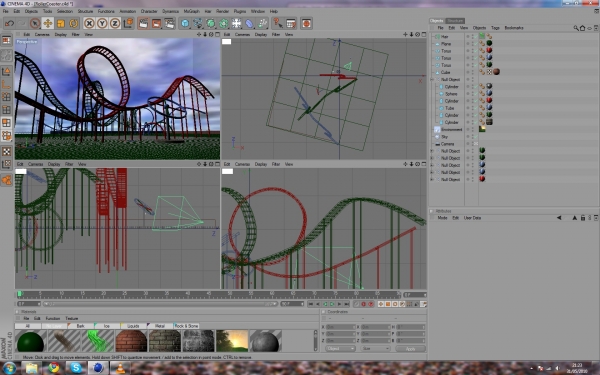600x375 pixels.
Task: Select Polygon mode in left sidebar
Action: (7, 123)
